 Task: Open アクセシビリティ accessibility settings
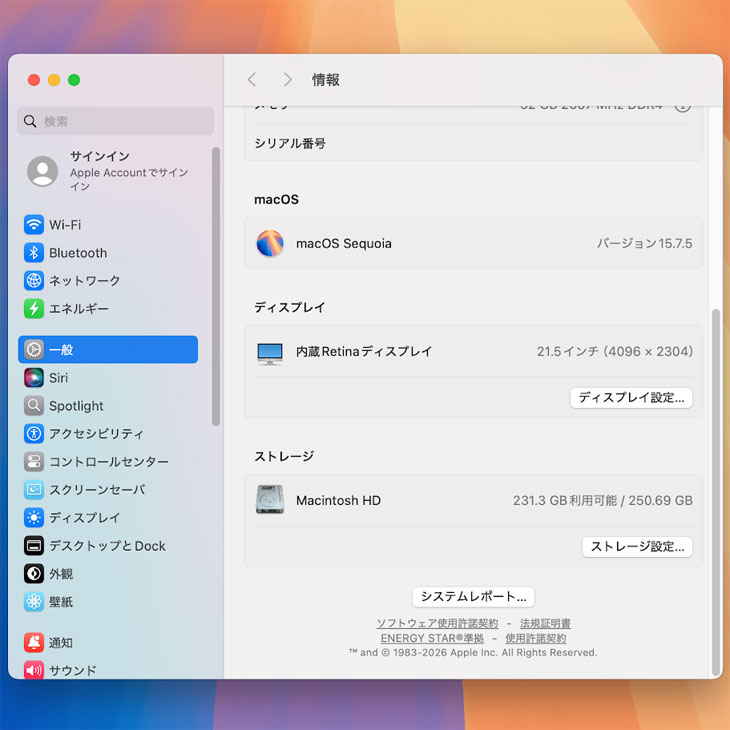96,434
